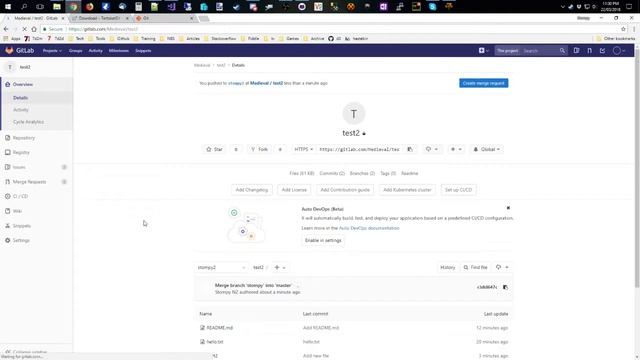Click the Find file button

[476, 267]
